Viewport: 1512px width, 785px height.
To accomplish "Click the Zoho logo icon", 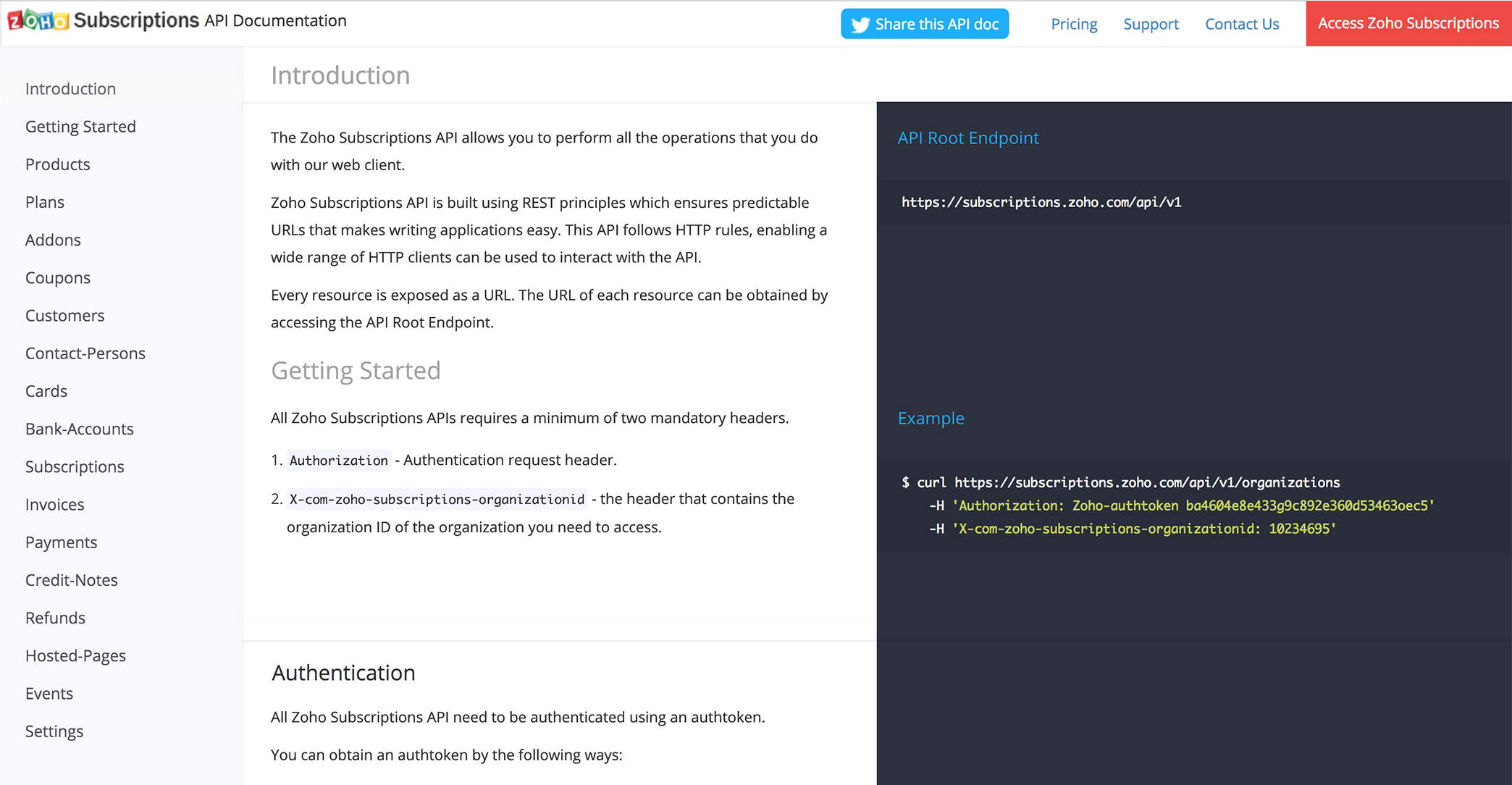I will click(38, 21).
